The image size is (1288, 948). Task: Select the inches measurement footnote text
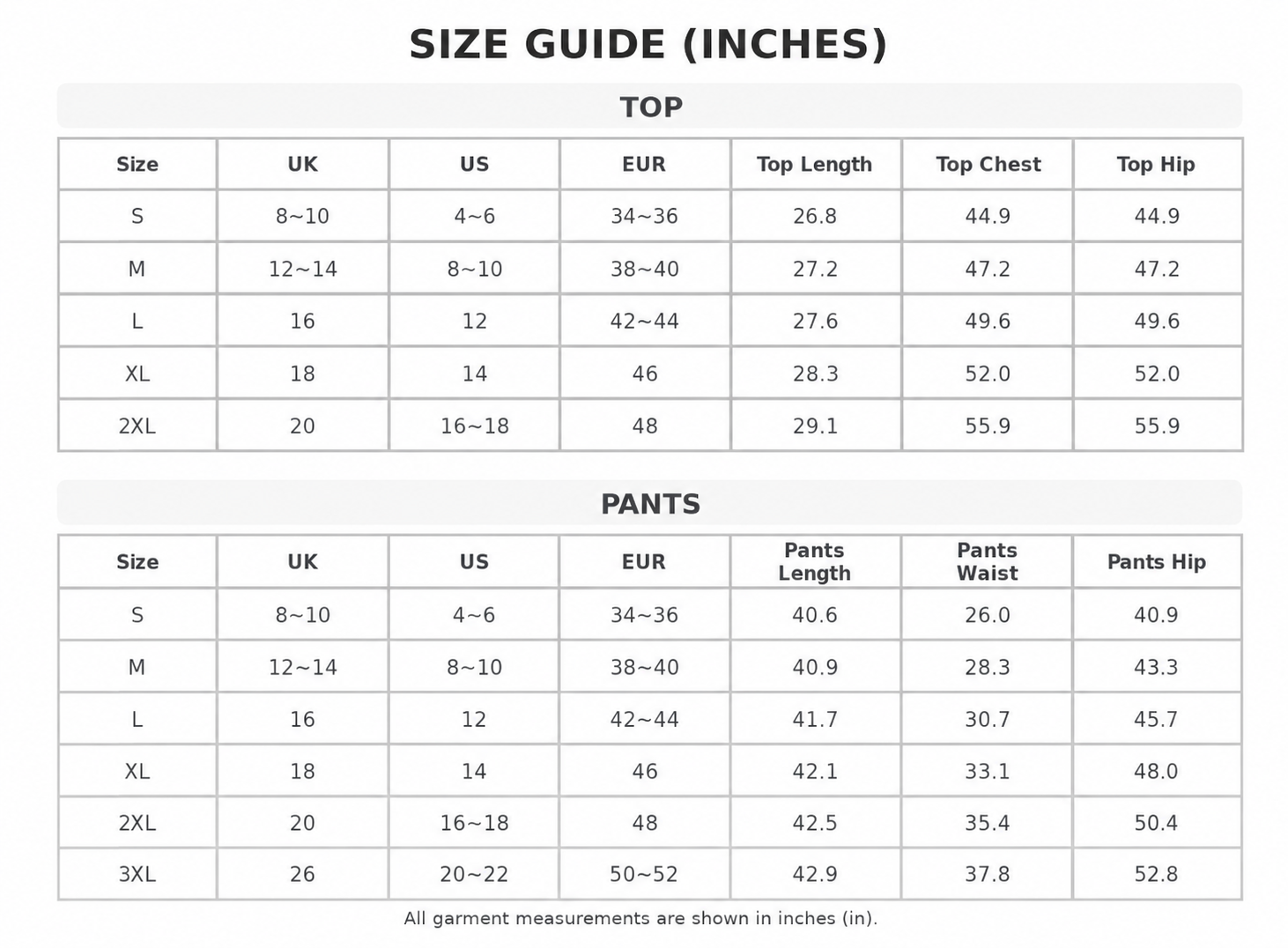[640, 918]
